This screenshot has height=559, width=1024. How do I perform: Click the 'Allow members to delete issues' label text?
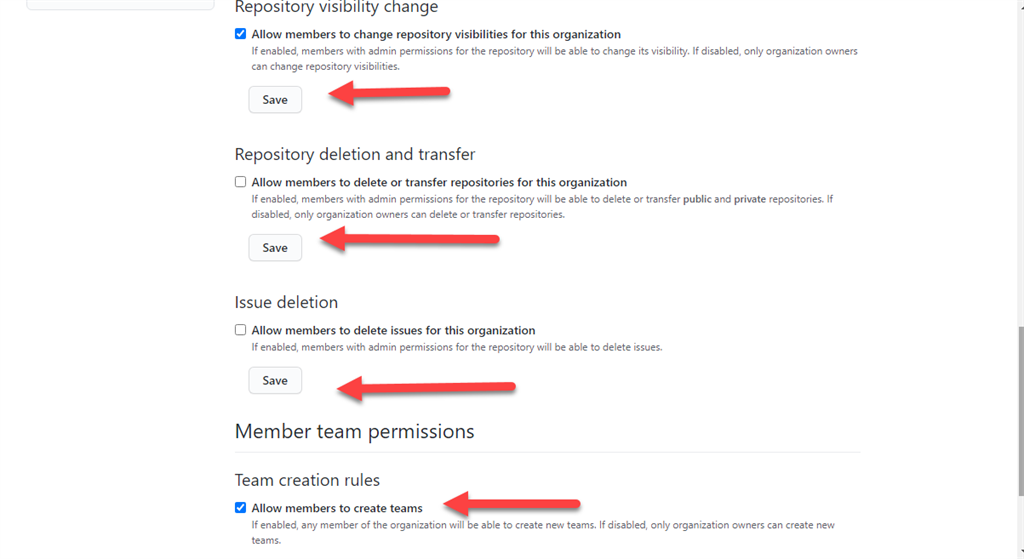(x=393, y=330)
